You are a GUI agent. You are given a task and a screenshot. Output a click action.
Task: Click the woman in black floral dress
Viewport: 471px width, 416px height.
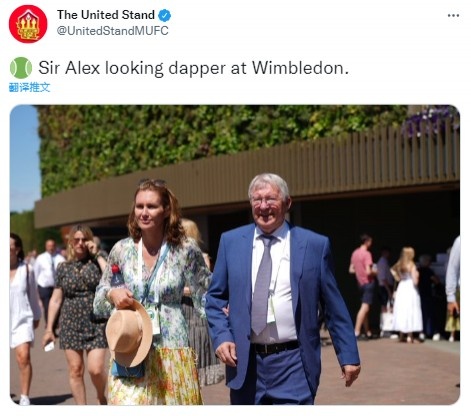77,310
